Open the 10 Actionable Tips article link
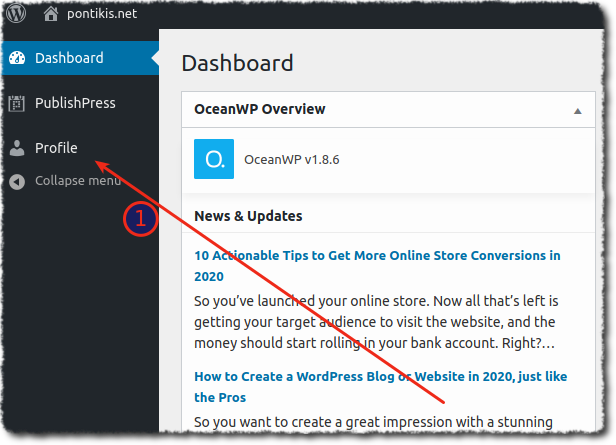The width and height of the screenshot is (616, 445). click(377, 266)
